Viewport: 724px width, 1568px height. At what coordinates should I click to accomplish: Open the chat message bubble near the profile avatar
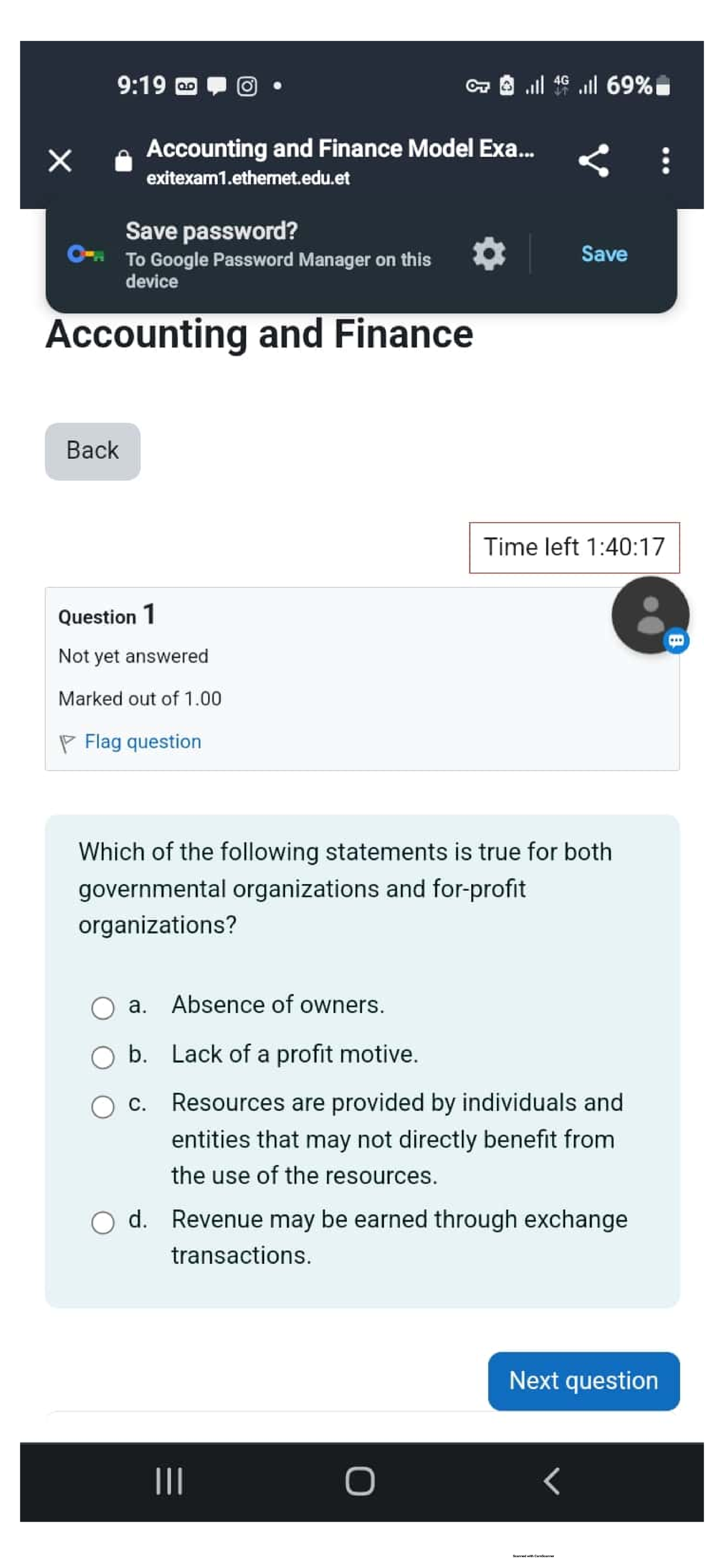pyautogui.click(x=675, y=640)
